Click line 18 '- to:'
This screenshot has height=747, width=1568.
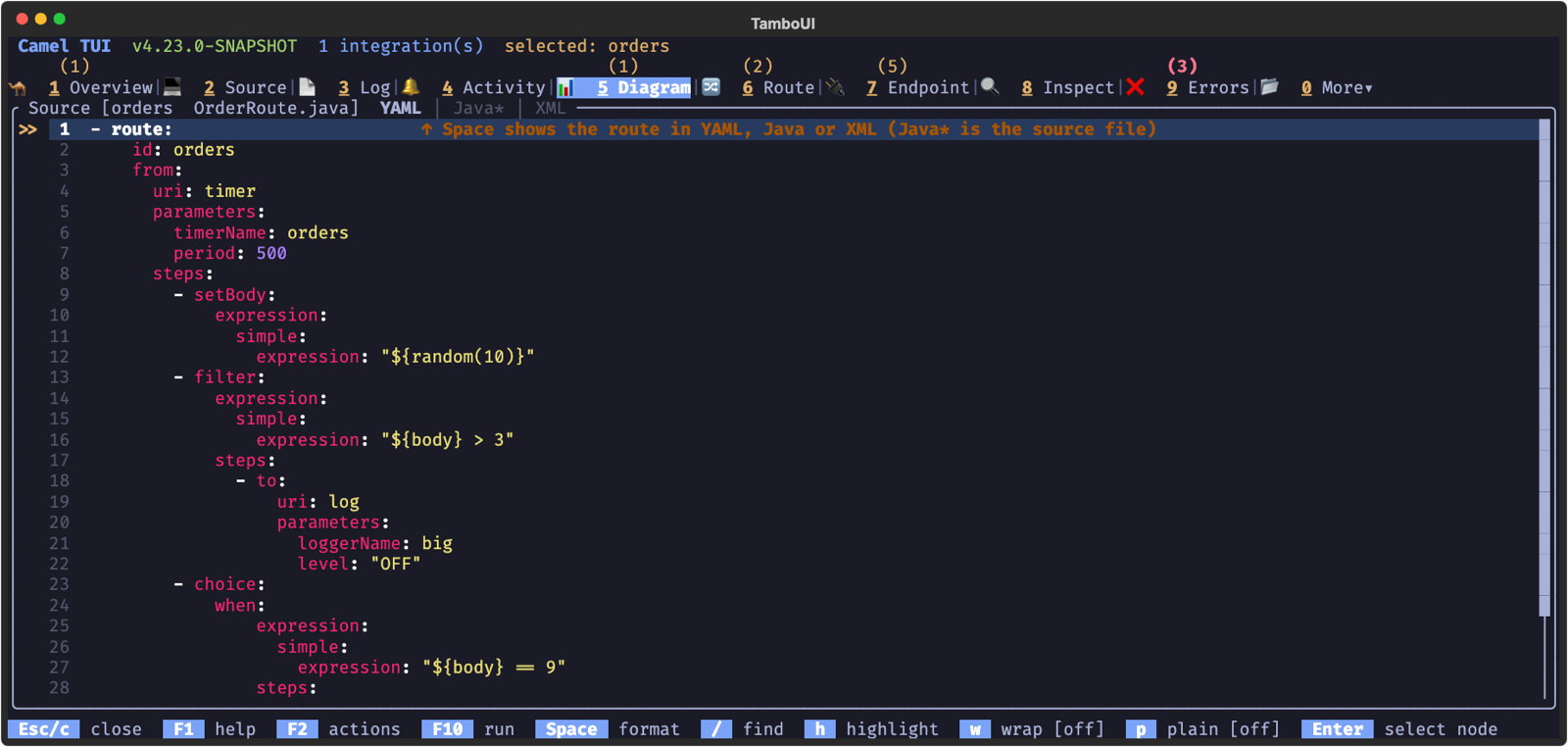click(x=261, y=480)
